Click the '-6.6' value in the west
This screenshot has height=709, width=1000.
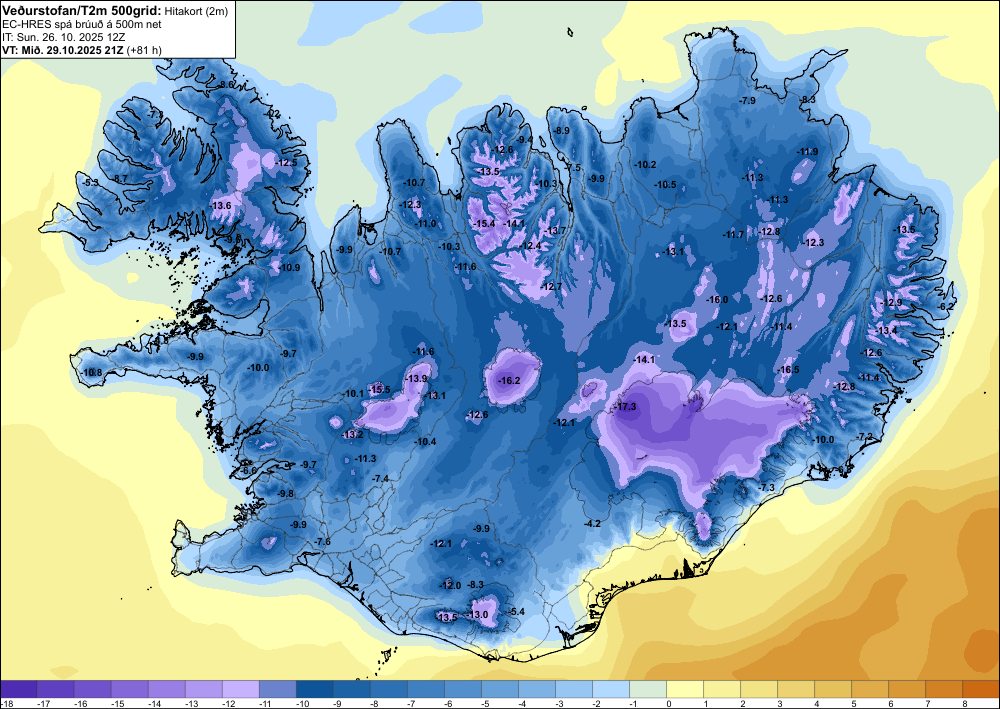tap(249, 471)
